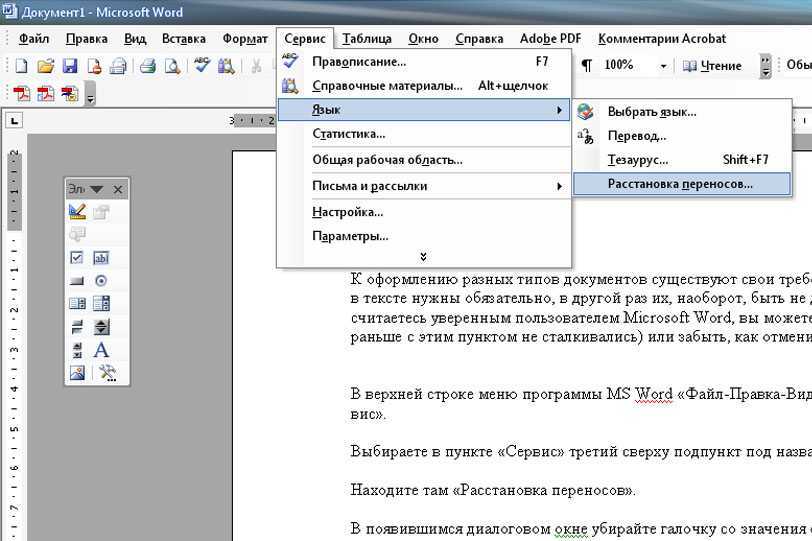Insert a label control (letter A)

point(101,350)
